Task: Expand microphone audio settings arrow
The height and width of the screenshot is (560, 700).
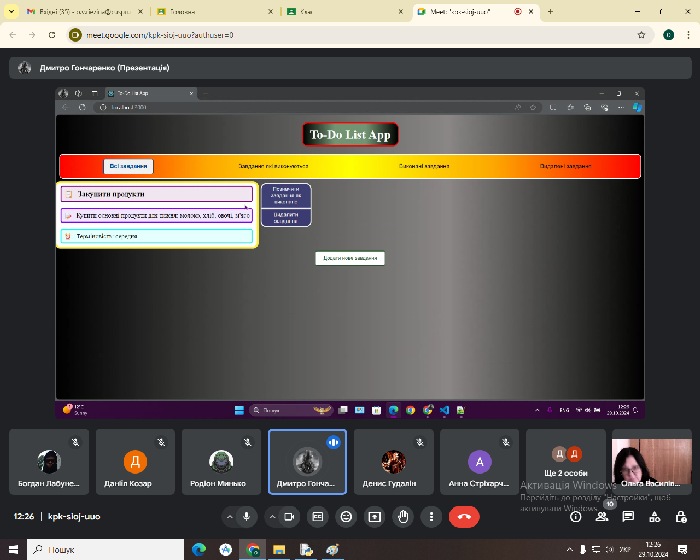Action: click(228, 517)
